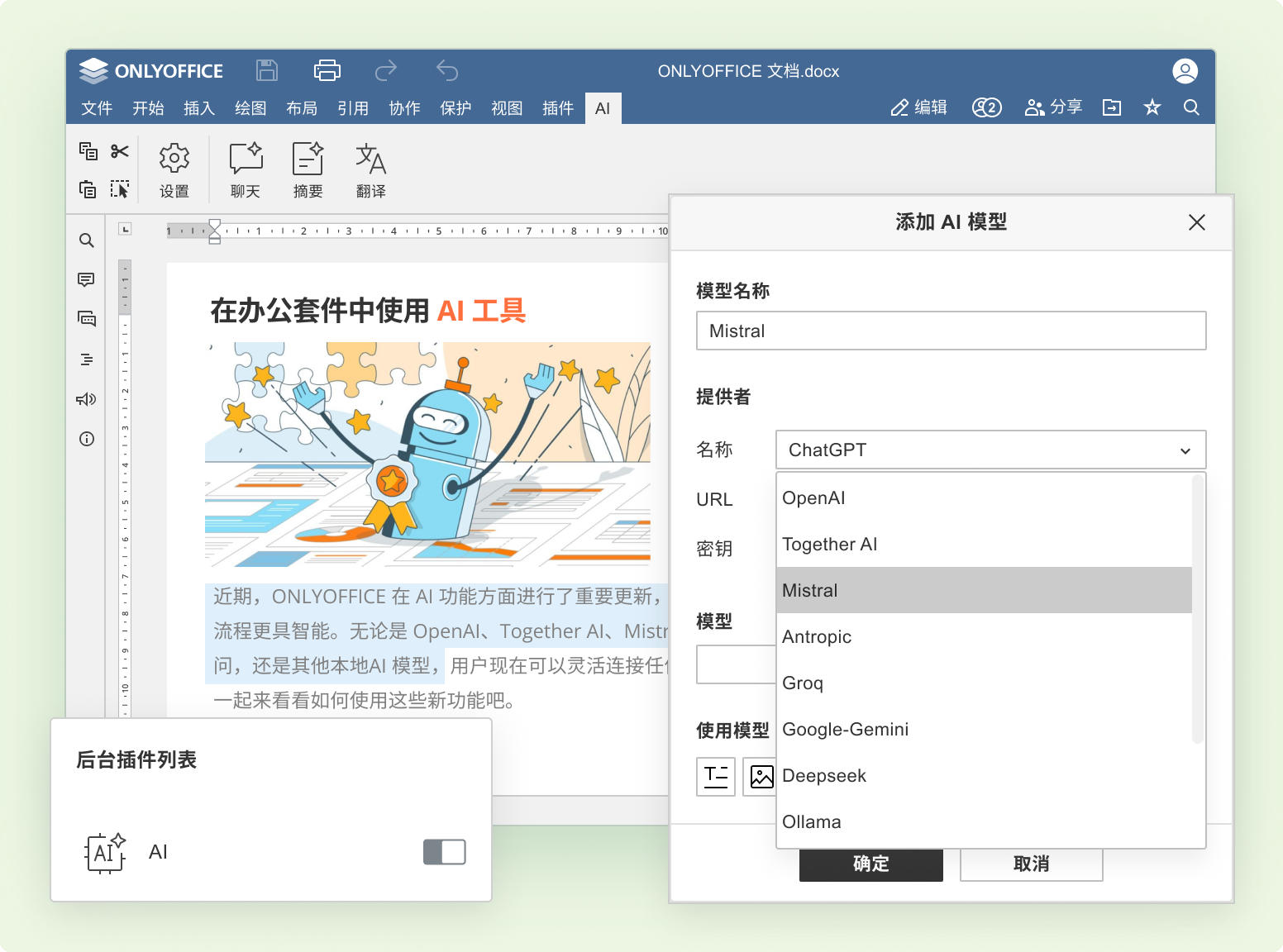The height and width of the screenshot is (952, 1283).
Task: Switch to the 插入 (Insert) tab
Action: [198, 108]
